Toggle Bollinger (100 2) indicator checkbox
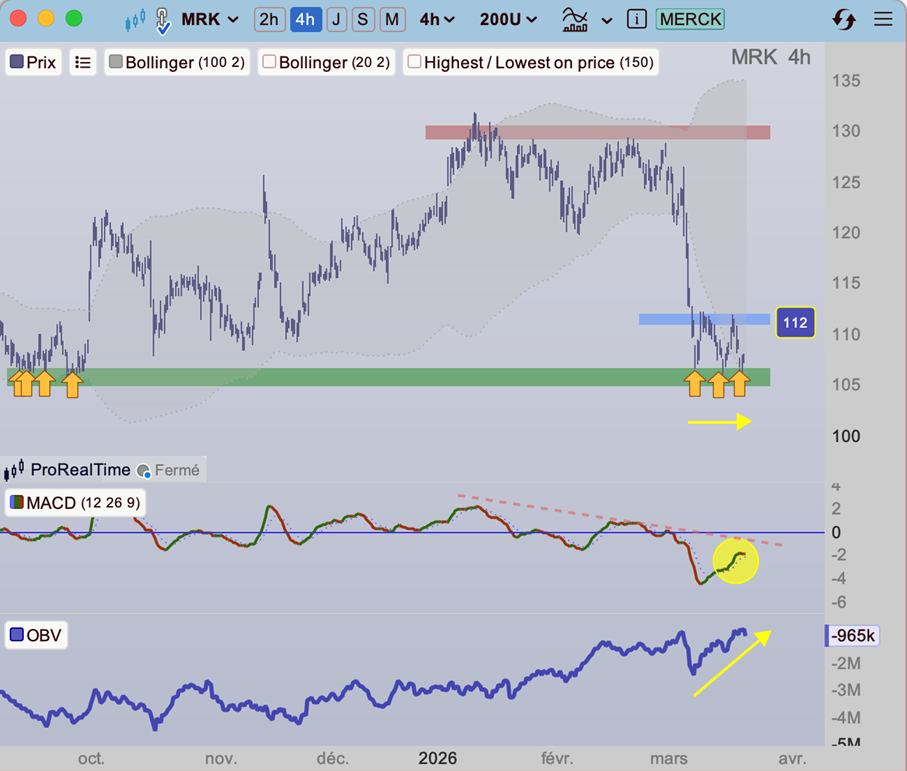This screenshot has height=771, width=907. [116, 62]
